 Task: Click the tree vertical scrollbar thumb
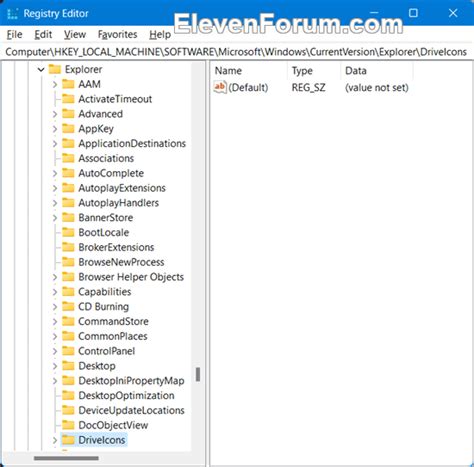point(198,375)
